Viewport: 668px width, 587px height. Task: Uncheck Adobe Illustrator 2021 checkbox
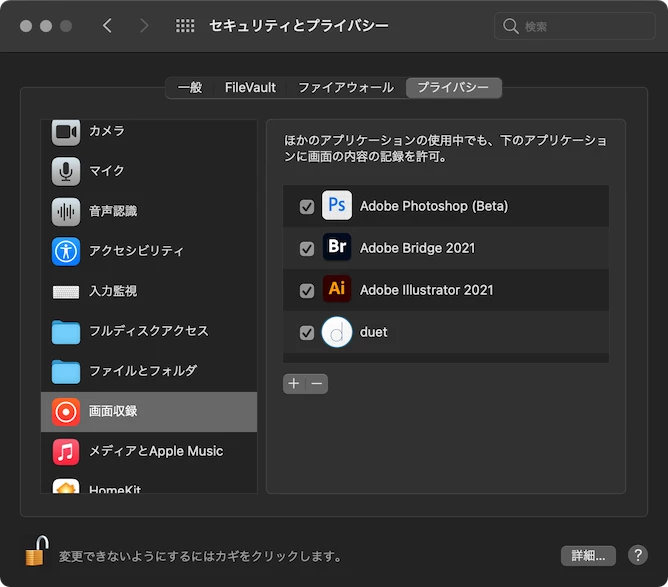[x=307, y=291]
